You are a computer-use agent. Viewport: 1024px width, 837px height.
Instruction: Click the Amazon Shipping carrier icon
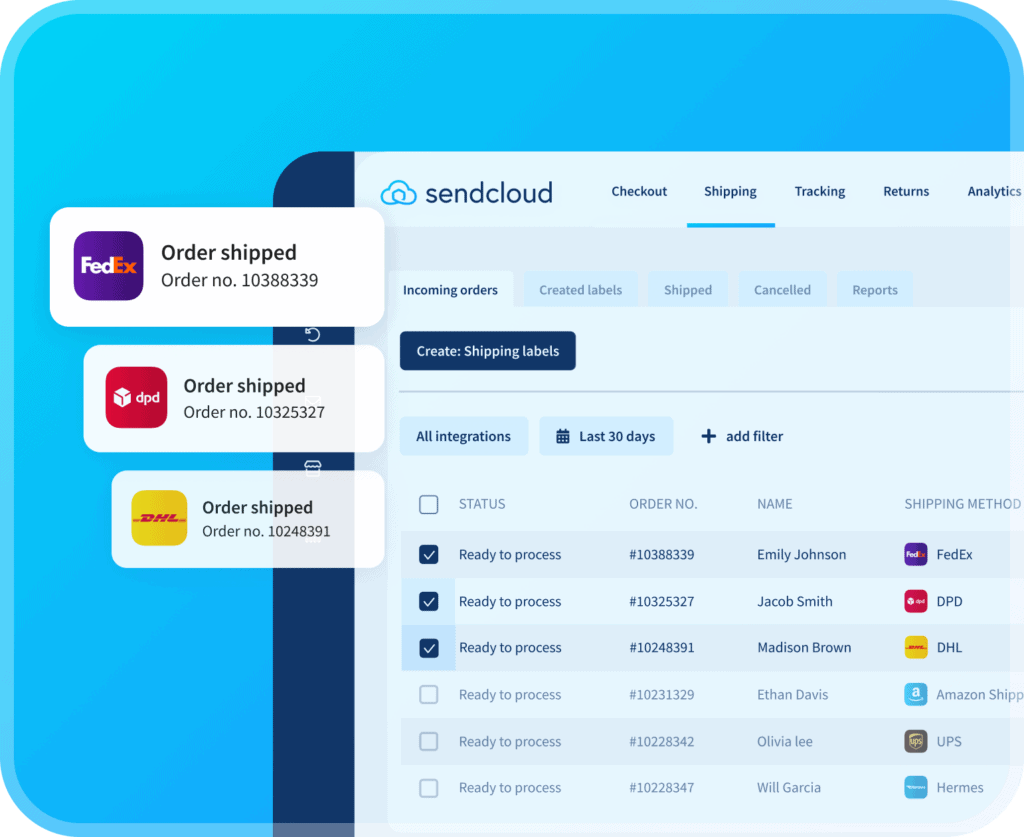(915, 694)
